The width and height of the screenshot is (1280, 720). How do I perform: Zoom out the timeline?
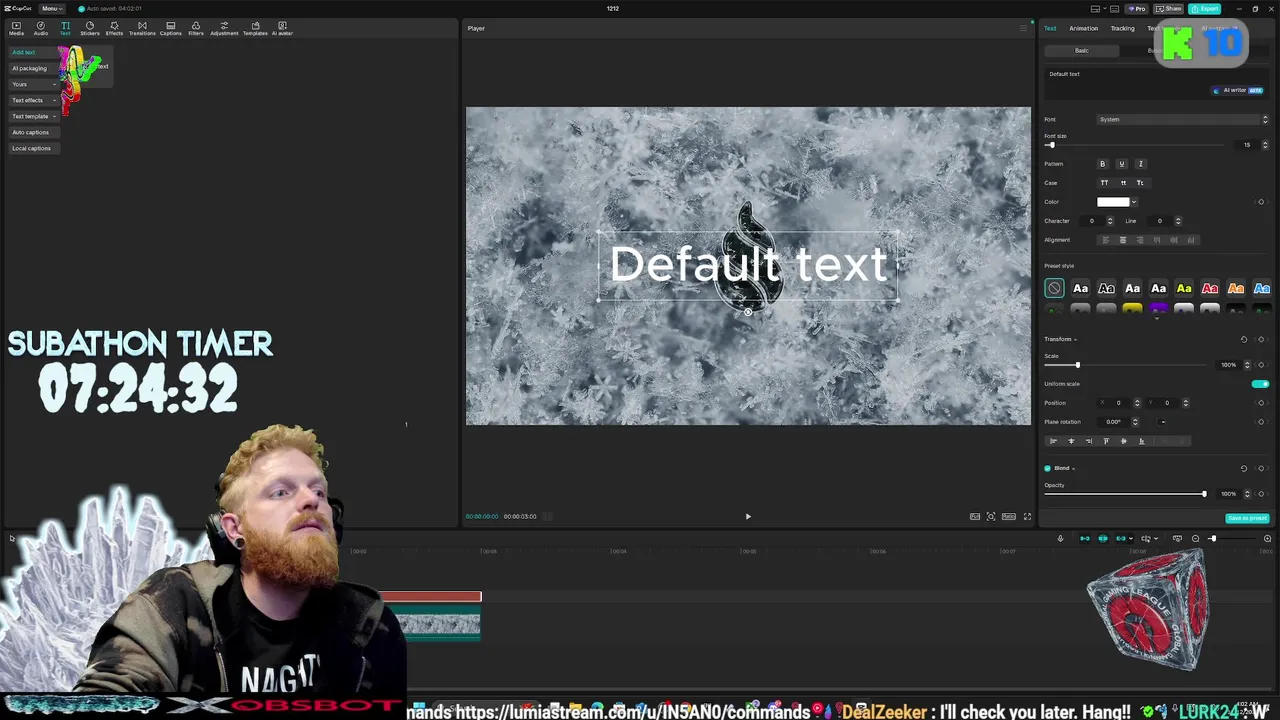[1195, 539]
